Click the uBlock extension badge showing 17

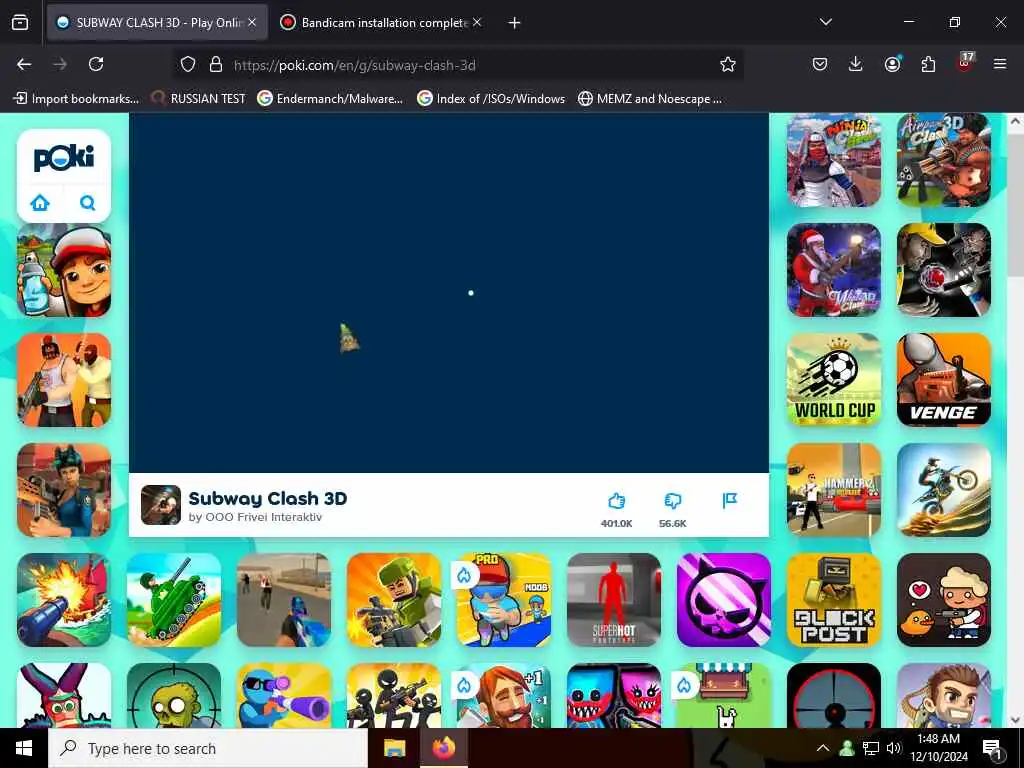[x=965, y=63]
